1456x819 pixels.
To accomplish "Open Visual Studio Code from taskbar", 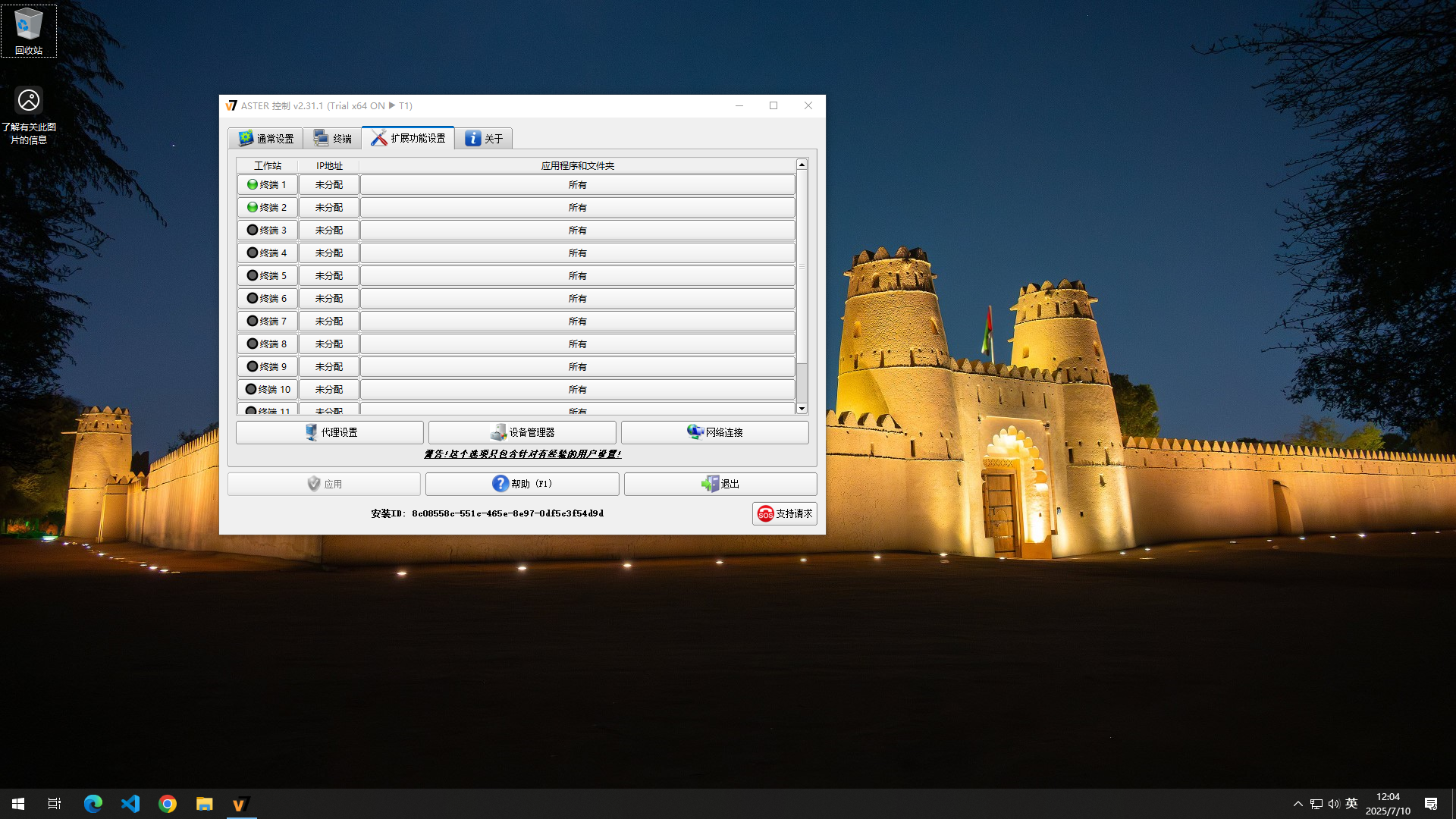I will pos(130,804).
